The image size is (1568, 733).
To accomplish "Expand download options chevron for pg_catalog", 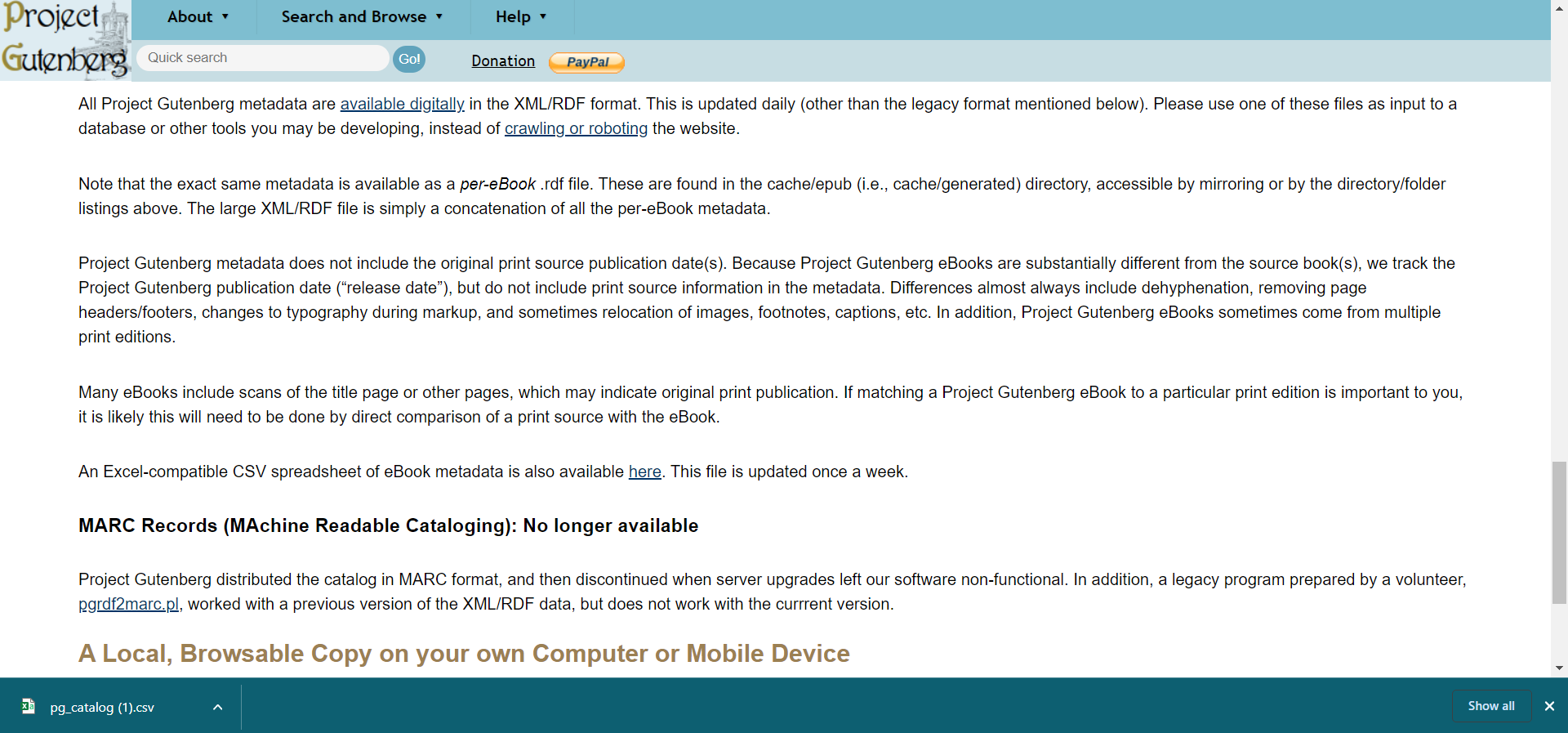I will tap(217, 708).
